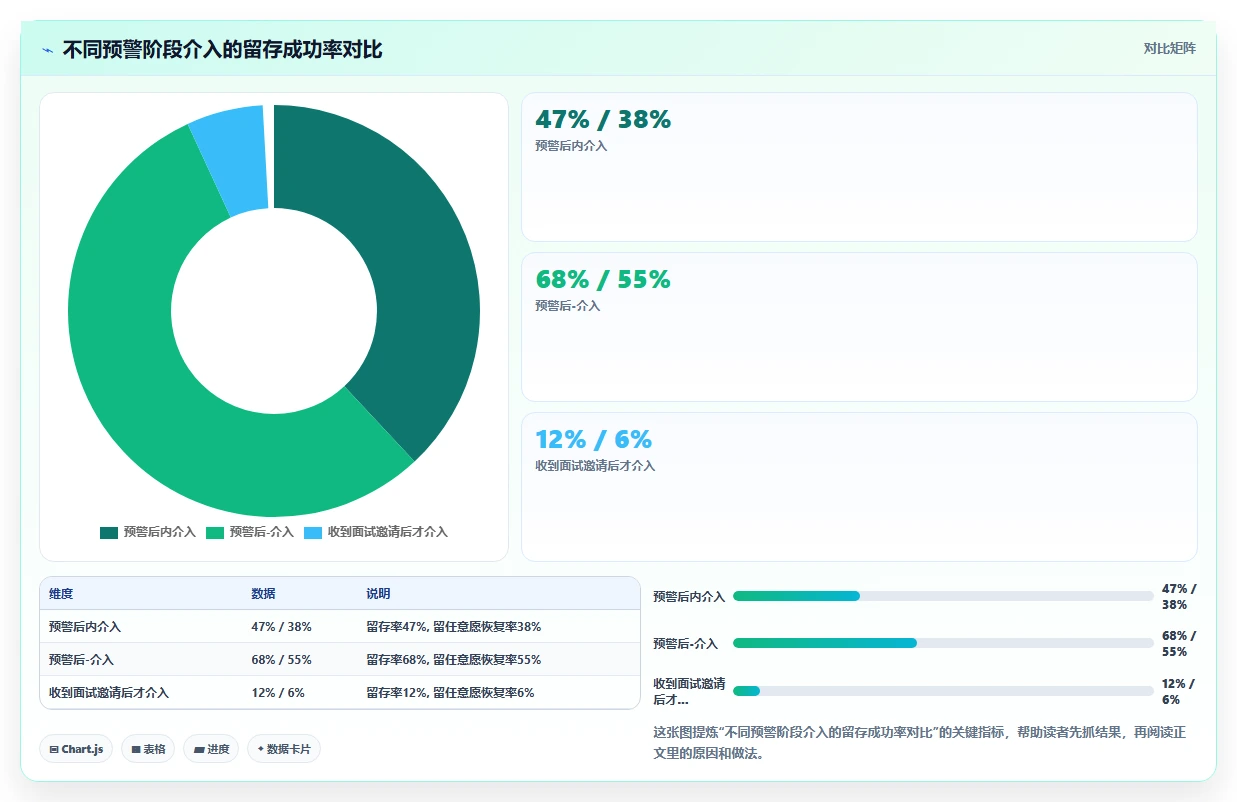
Task: Click the 数据 column header
Action: (264, 594)
